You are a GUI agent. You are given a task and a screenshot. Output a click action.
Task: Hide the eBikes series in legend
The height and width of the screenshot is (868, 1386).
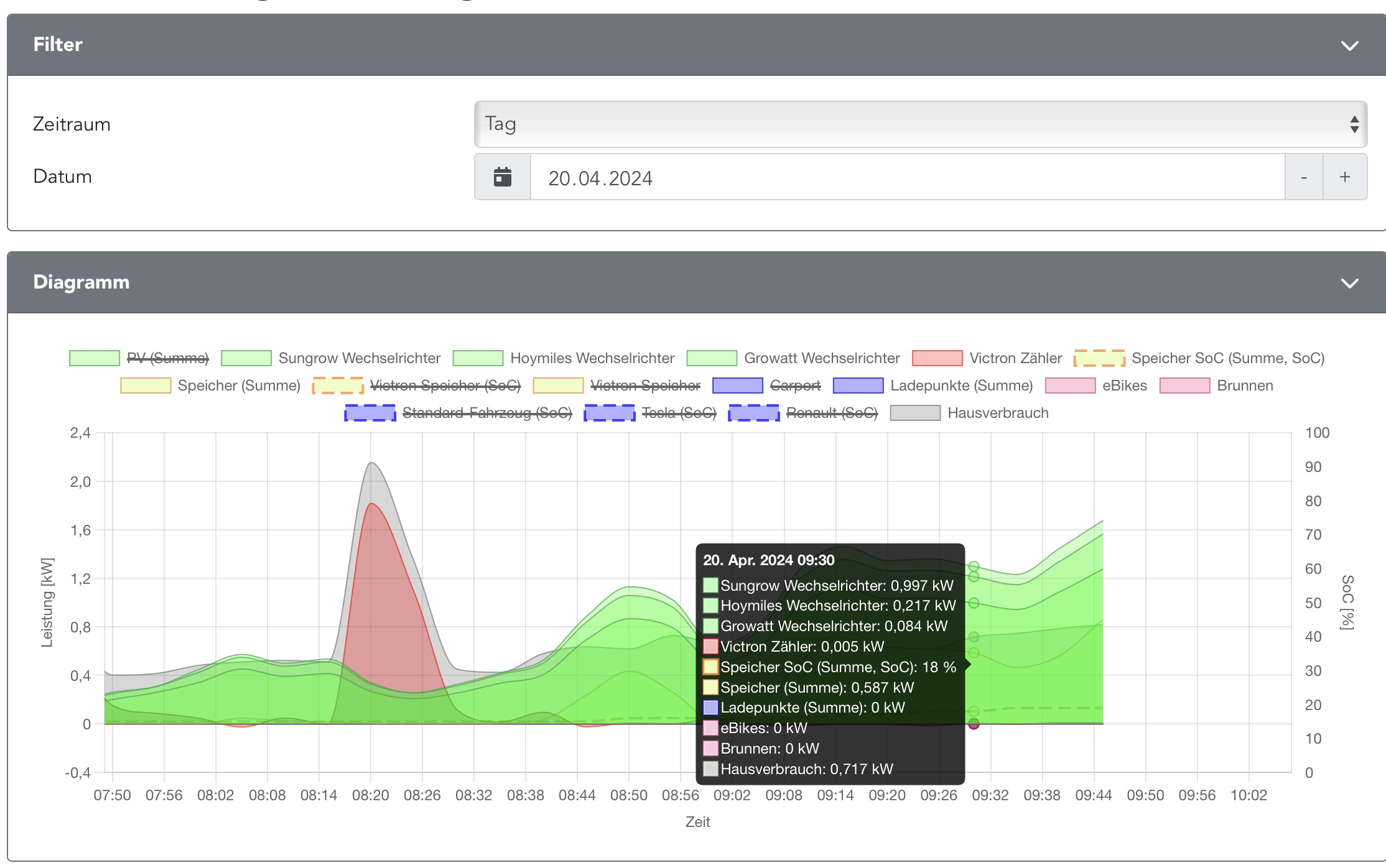(x=1124, y=386)
